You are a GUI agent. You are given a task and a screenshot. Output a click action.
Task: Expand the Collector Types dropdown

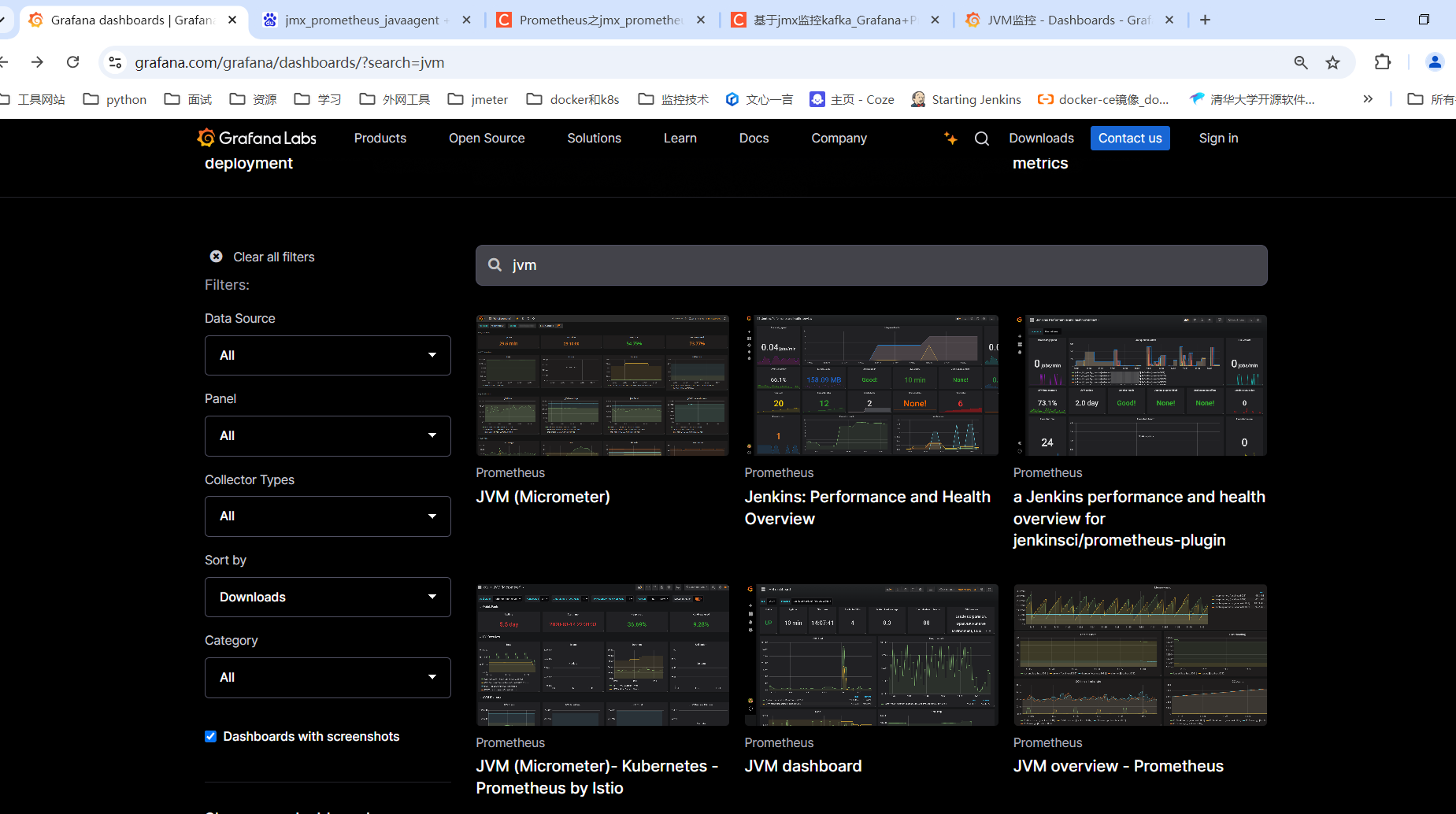point(328,516)
